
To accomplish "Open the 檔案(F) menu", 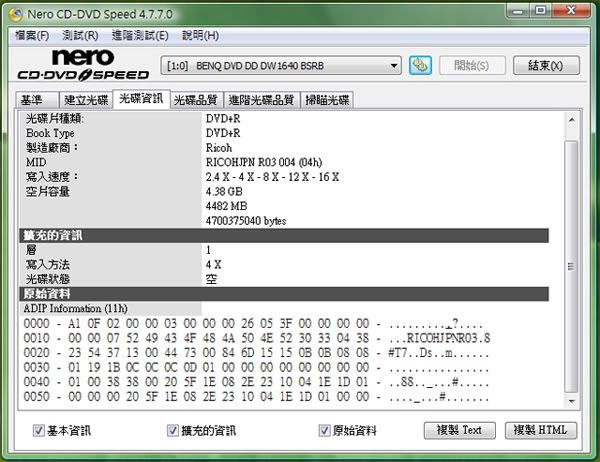I will [32, 36].
